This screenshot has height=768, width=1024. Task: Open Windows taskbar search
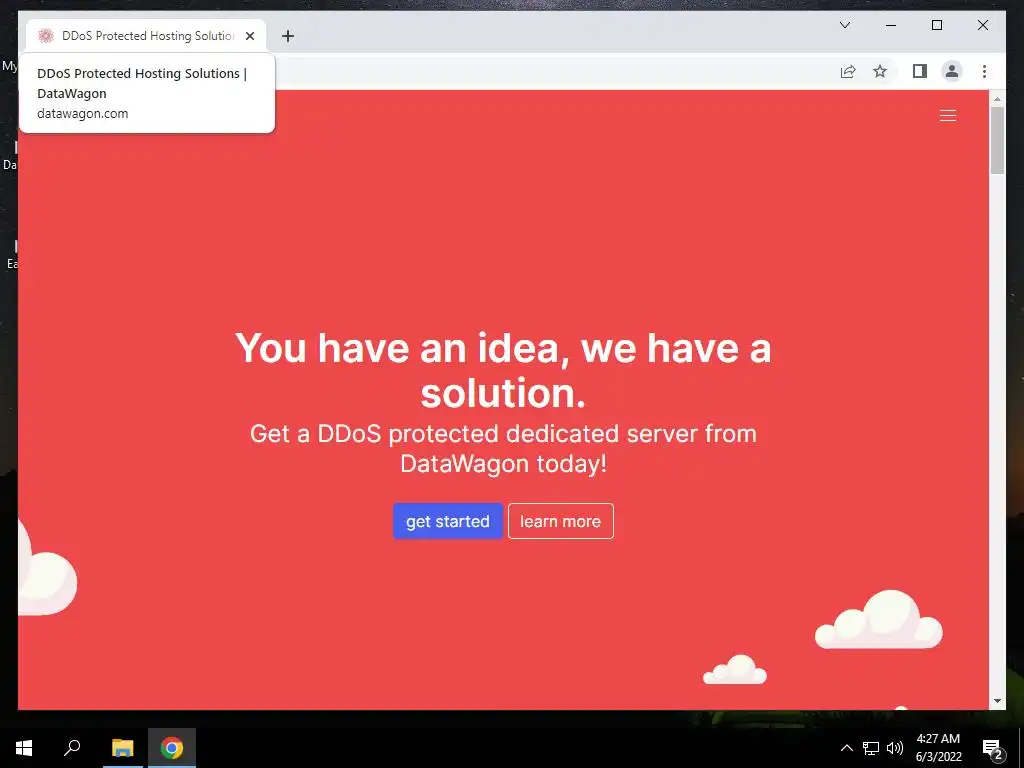(72, 748)
